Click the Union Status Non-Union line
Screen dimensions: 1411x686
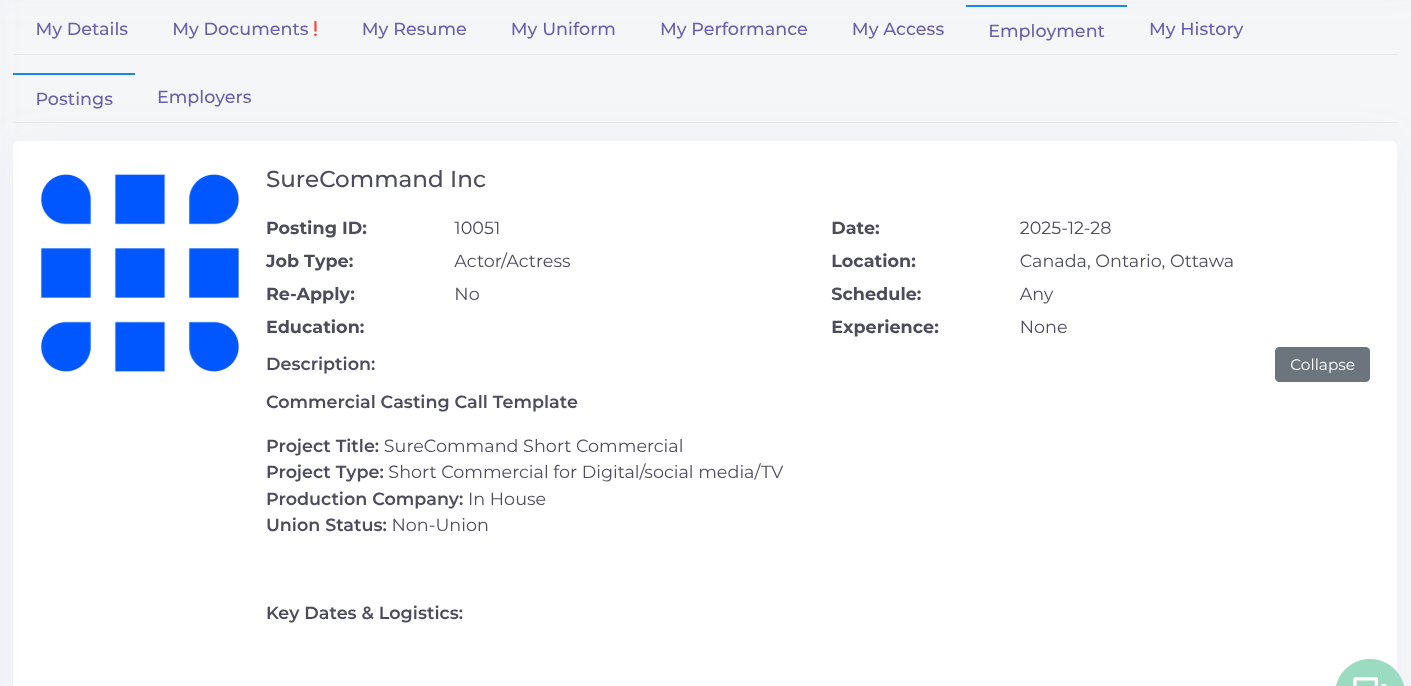378,525
